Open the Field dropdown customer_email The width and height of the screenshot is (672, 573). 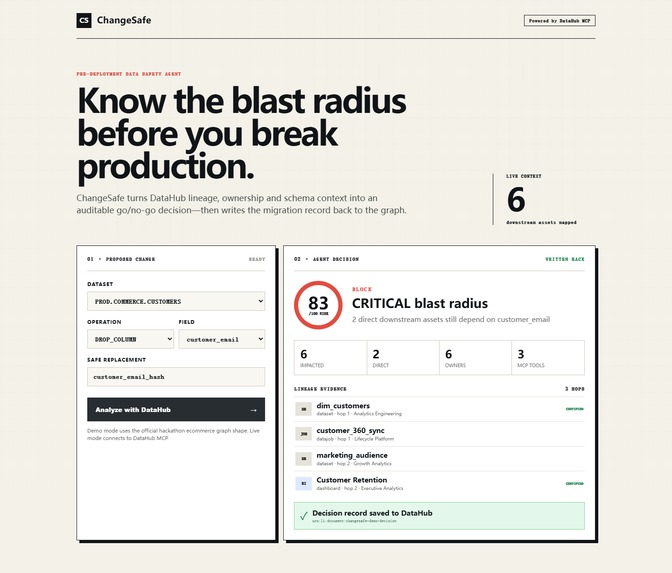pyautogui.click(x=222, y=339)
